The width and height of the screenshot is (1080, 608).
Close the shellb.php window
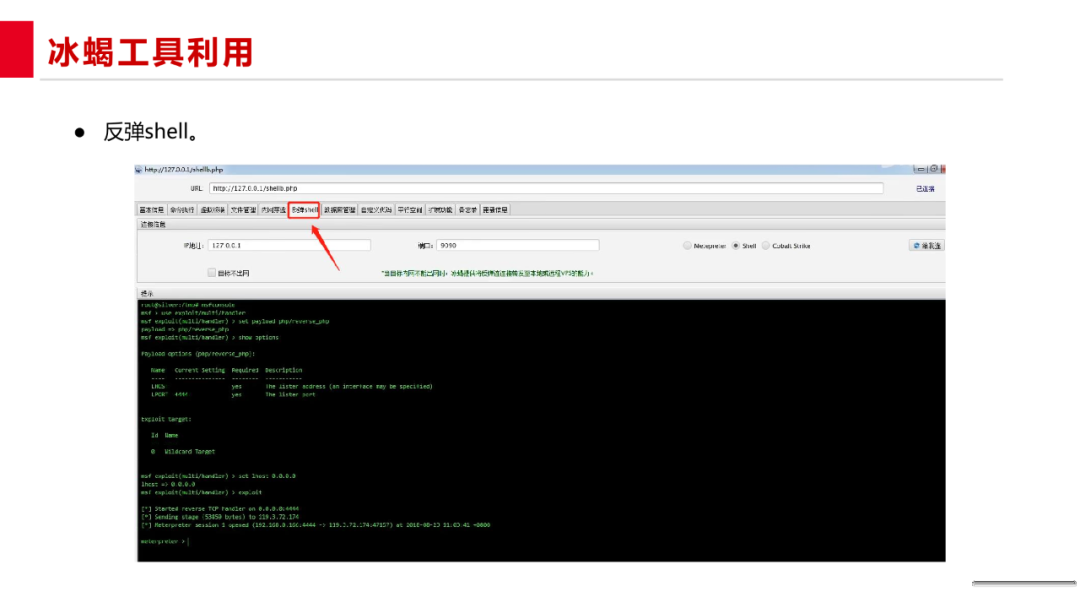click(943, 169)
